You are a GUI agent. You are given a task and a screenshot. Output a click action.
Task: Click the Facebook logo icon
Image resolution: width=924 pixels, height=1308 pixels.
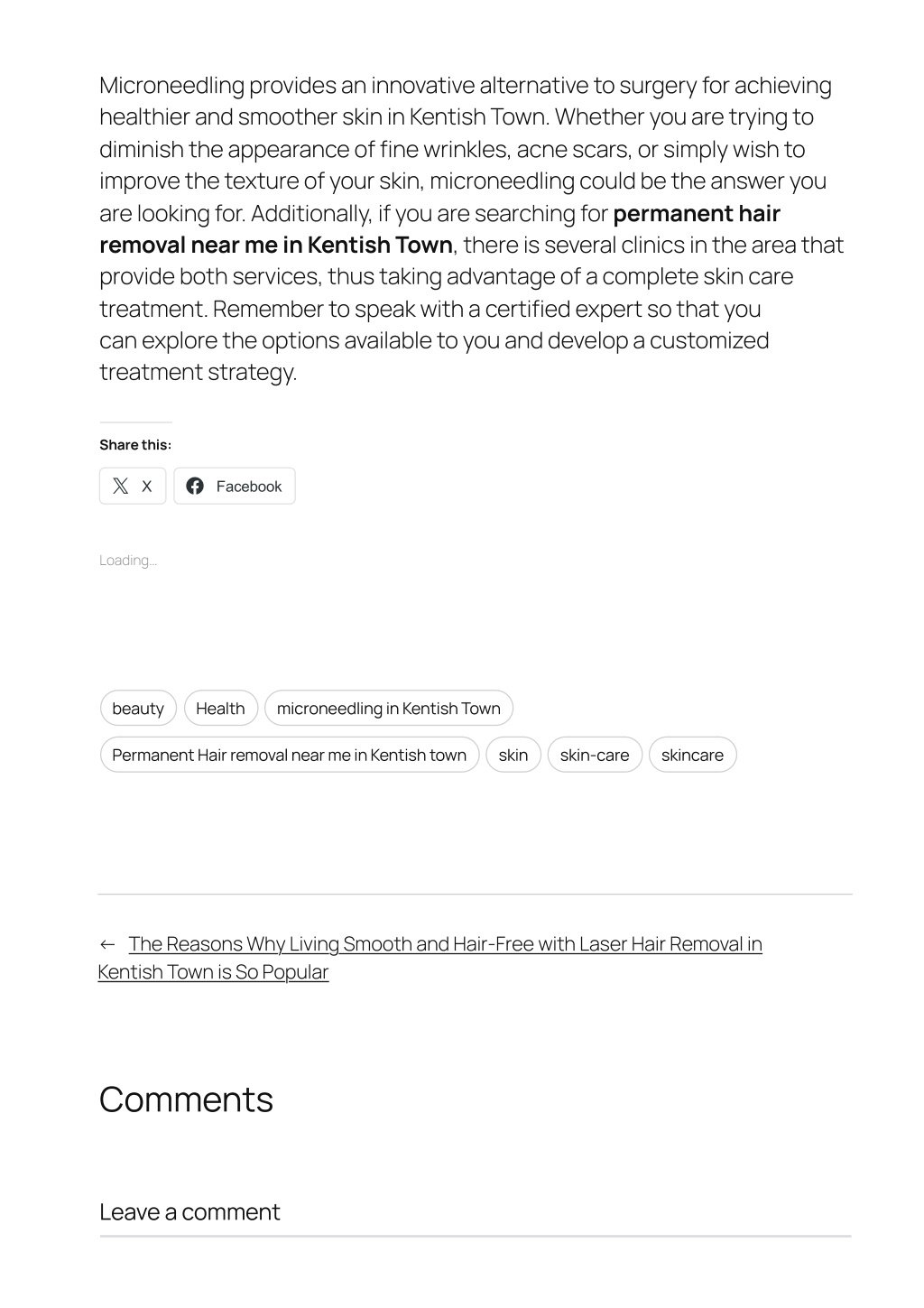195,487
